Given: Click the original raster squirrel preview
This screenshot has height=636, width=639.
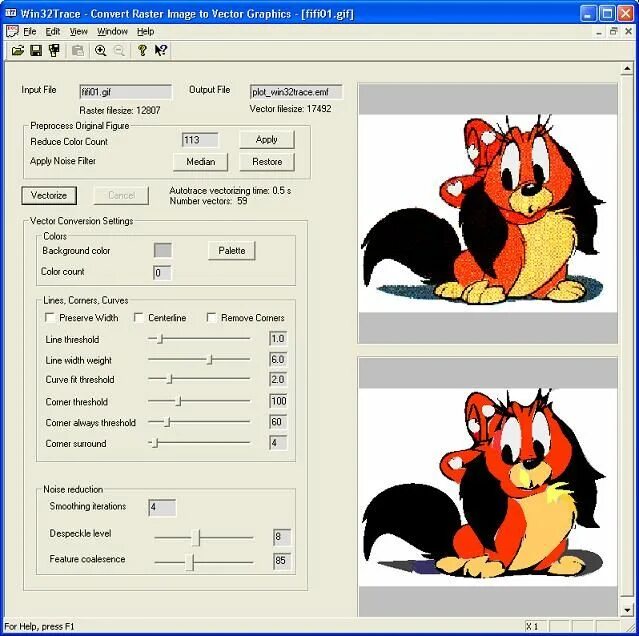Looking at the screenshot, I should pos(488,213).
